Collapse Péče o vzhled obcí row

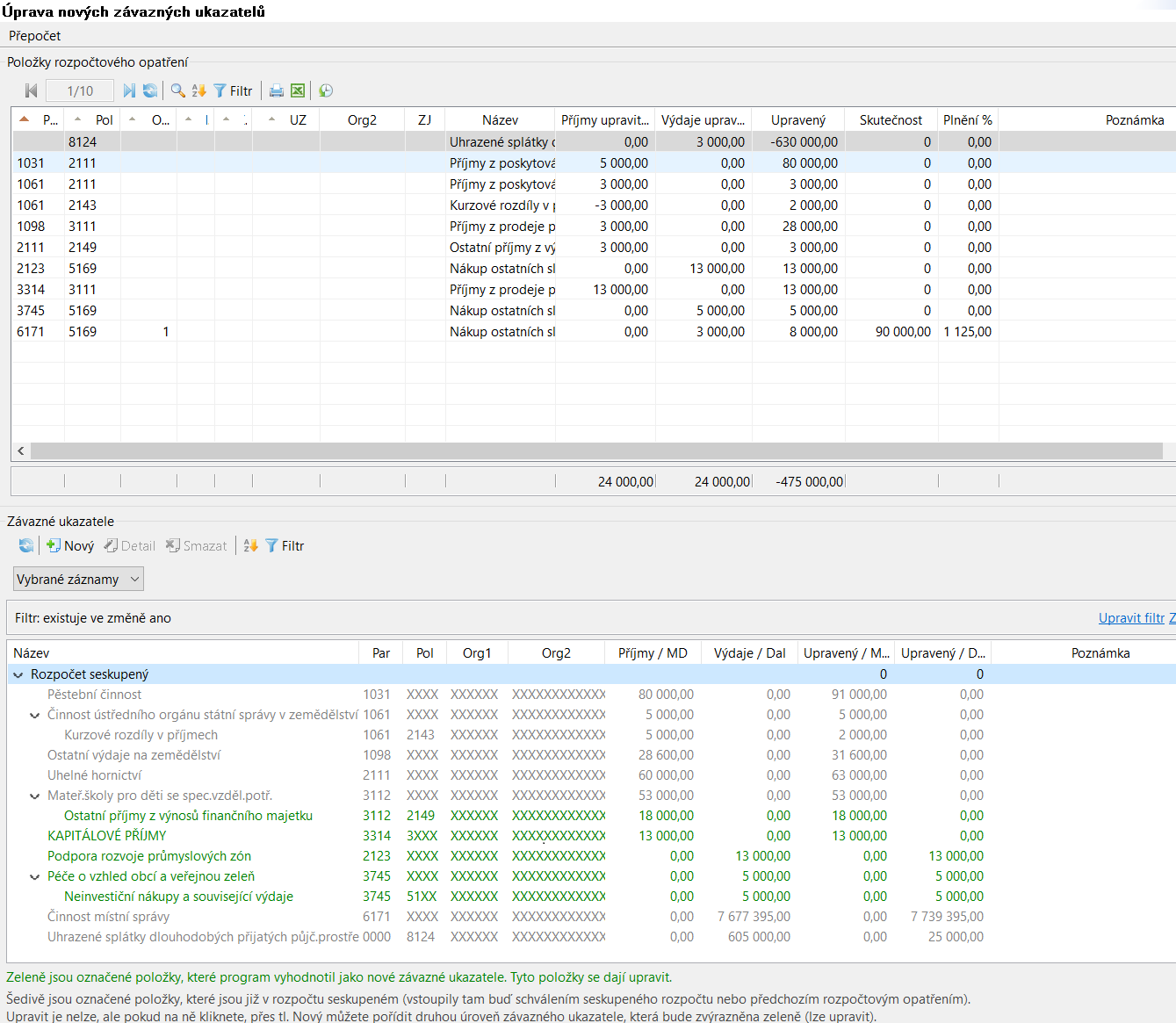[x=35, y=876]
